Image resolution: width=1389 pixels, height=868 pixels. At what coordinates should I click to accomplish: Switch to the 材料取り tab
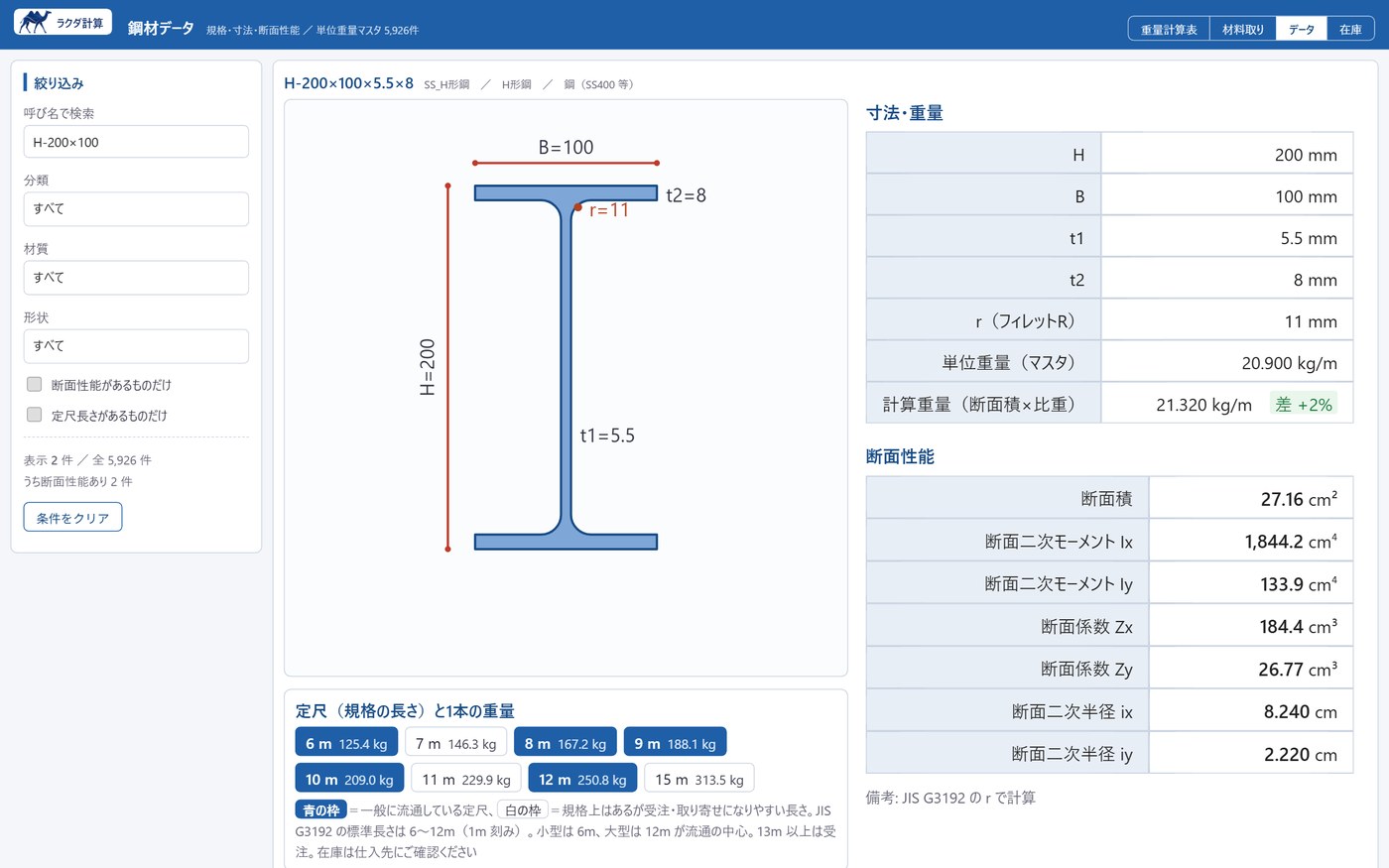[1243, 30]
